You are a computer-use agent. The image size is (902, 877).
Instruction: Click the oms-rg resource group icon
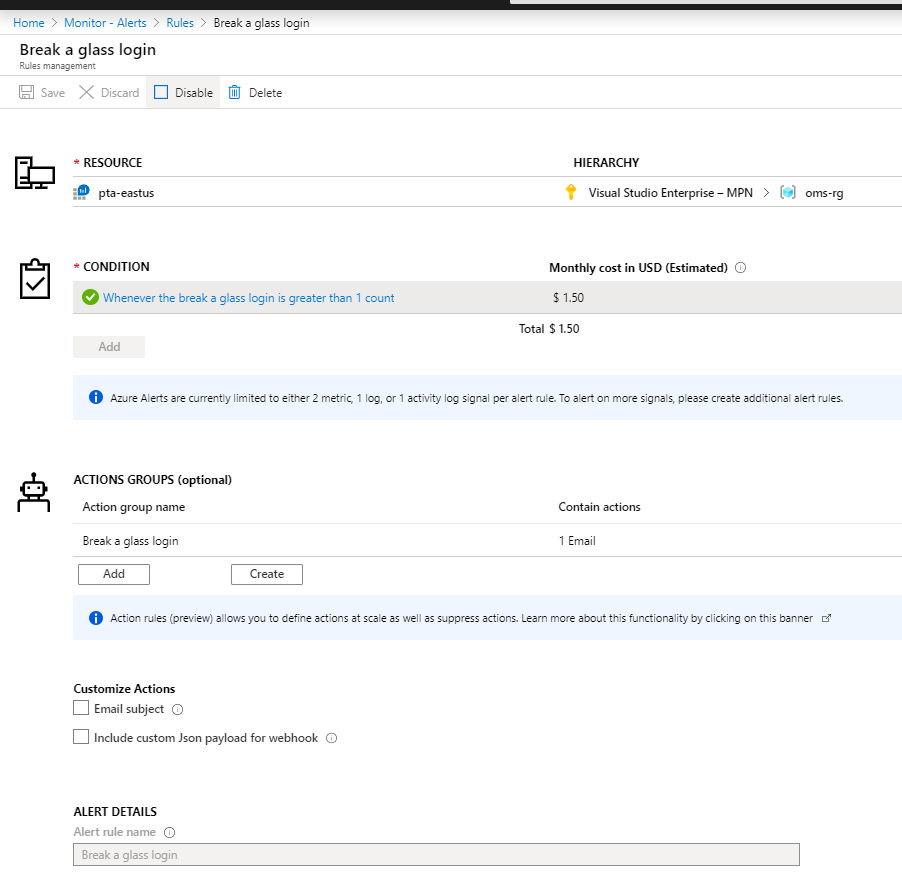(789, 192)
